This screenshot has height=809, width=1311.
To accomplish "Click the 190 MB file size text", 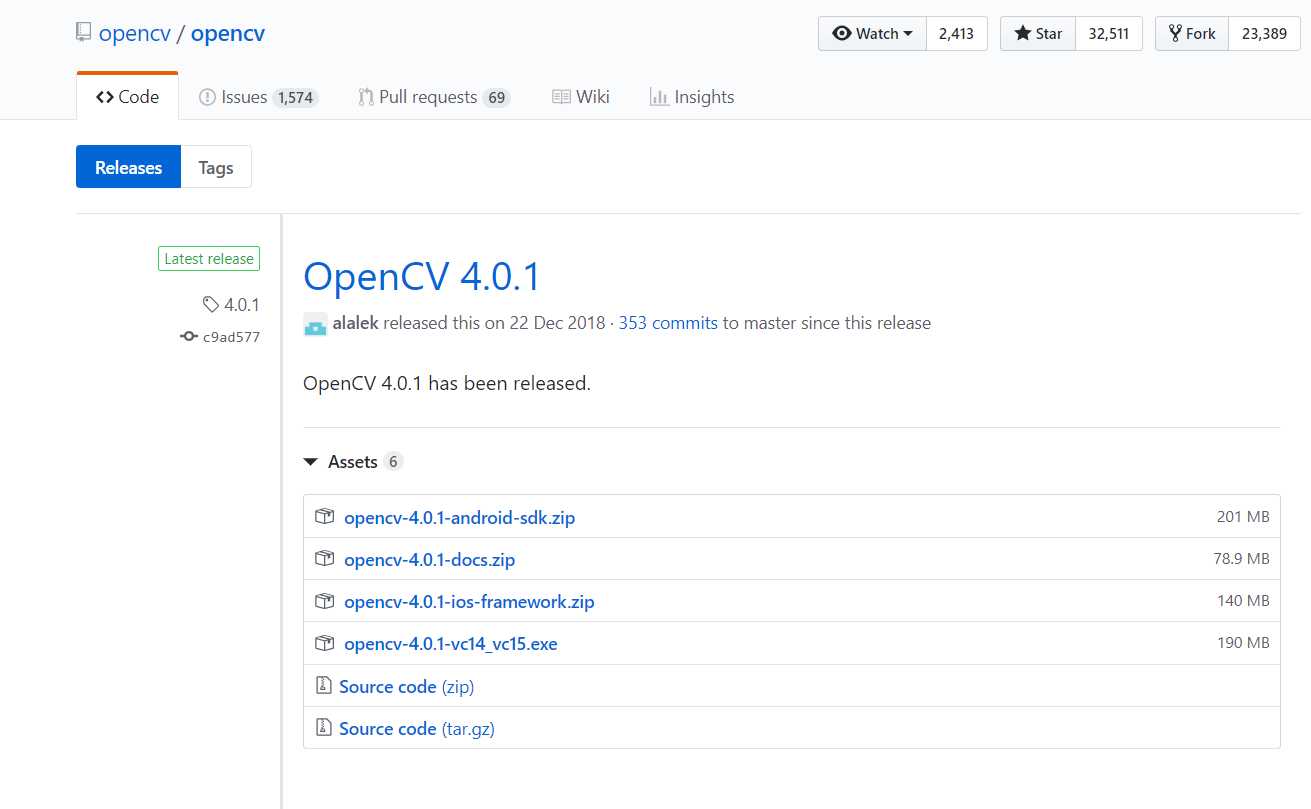I will coord(1243,643).
